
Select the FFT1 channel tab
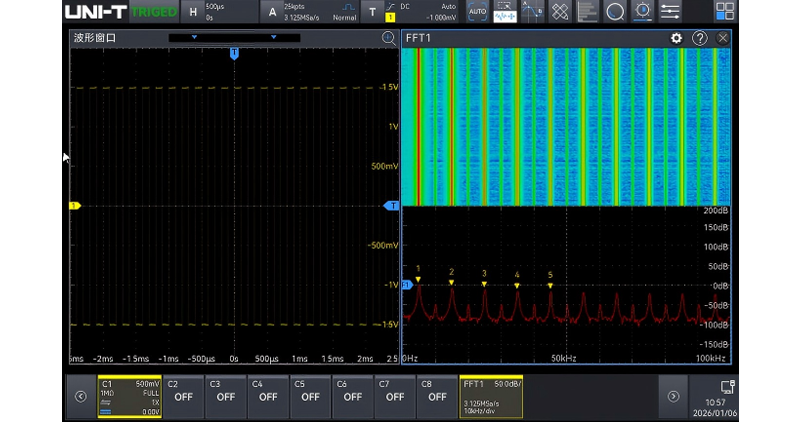491,396
